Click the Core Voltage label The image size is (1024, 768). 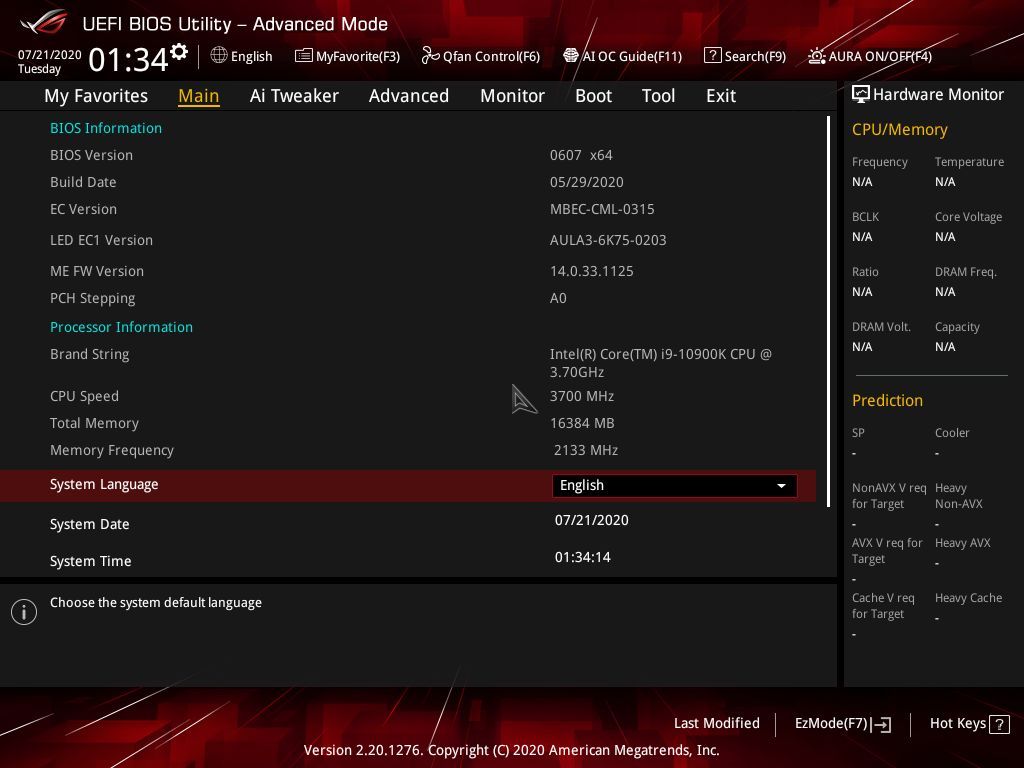(x=968, y=217)
